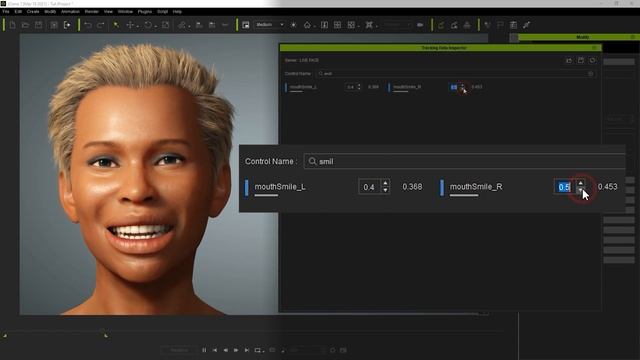
Task: Close the Tracking Data Inspector panel
Action: [x=595, y=48]
